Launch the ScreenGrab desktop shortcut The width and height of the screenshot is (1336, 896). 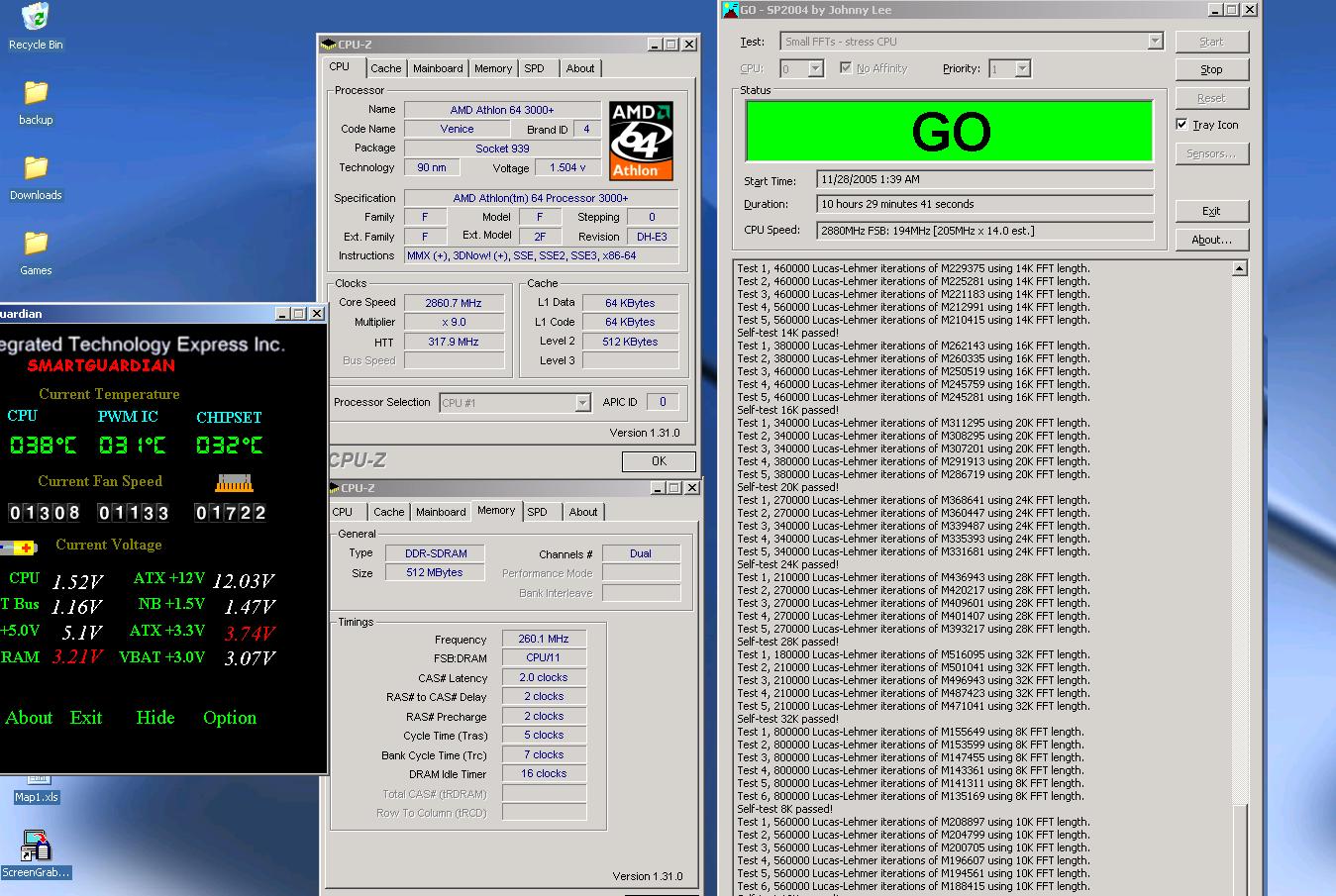pyautogui.click(x=36, y=854)
